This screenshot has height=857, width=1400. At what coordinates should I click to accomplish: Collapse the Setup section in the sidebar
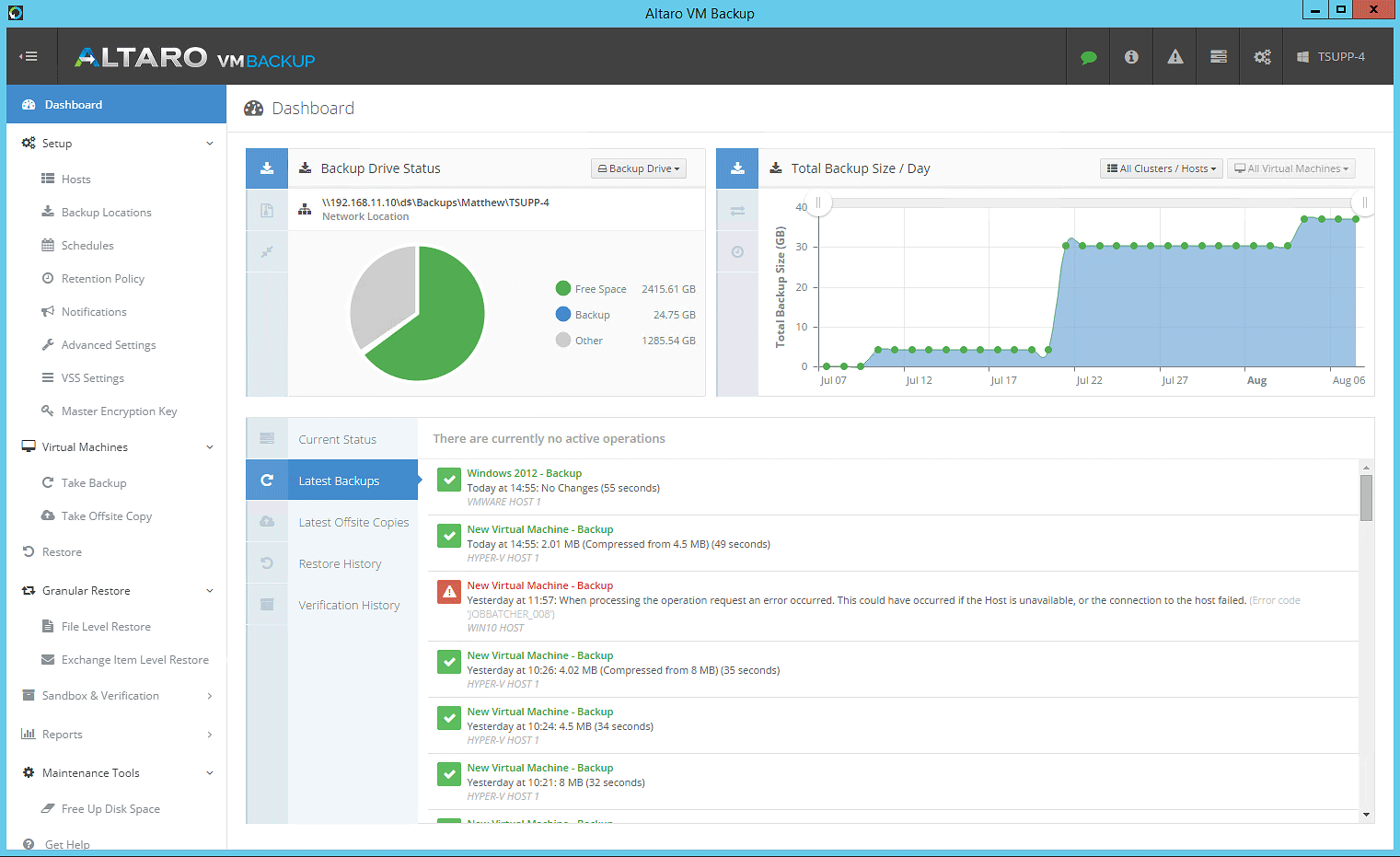tap(209, 143)
